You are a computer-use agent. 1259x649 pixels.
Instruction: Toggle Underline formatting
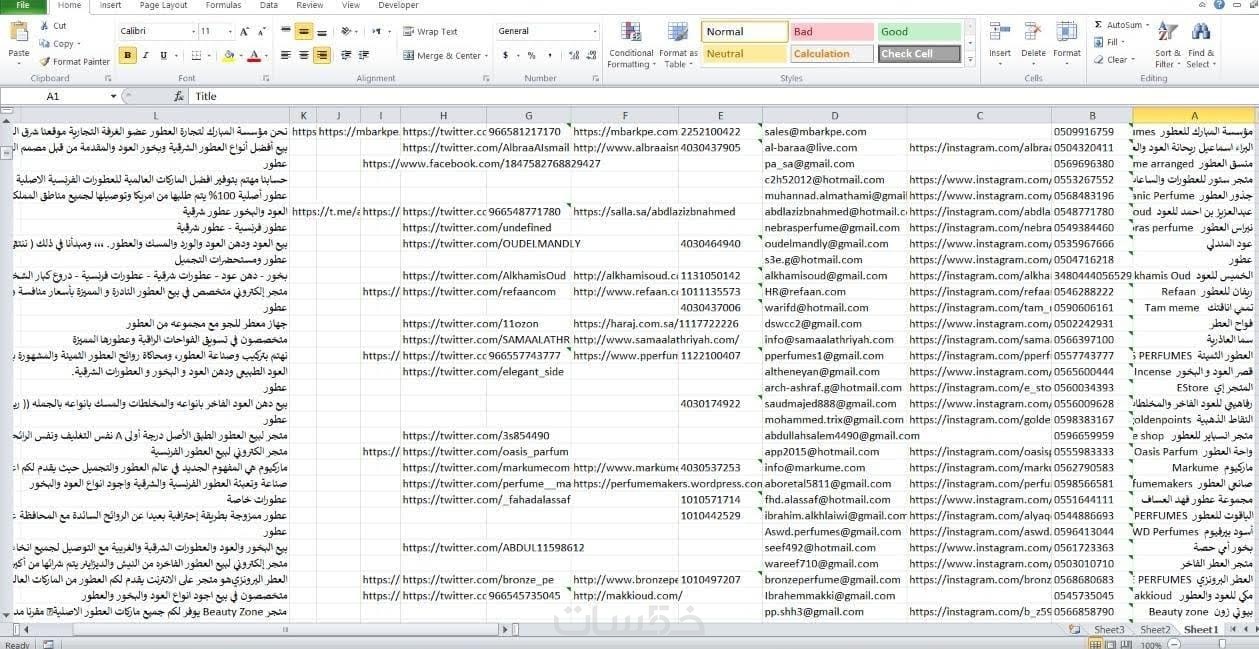point(163,56)
